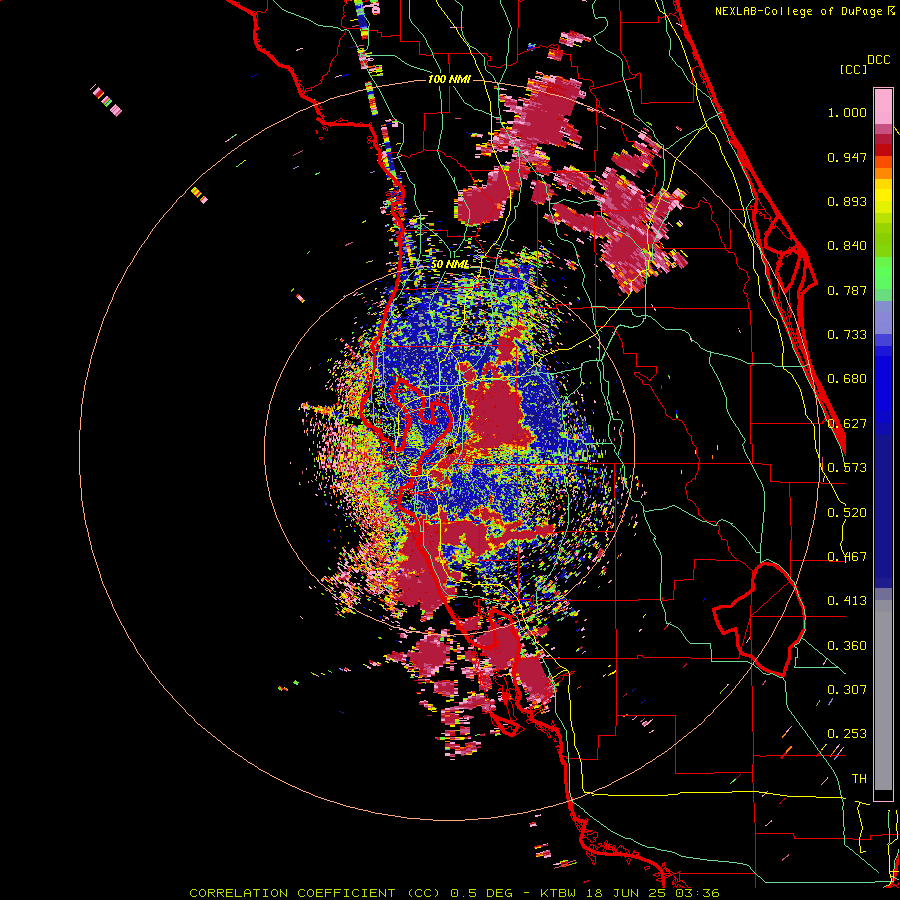Click the large crimson echo east of Tampa Bay
The image size is (900, 900).
pyautogui.click(x=495, y=413)
